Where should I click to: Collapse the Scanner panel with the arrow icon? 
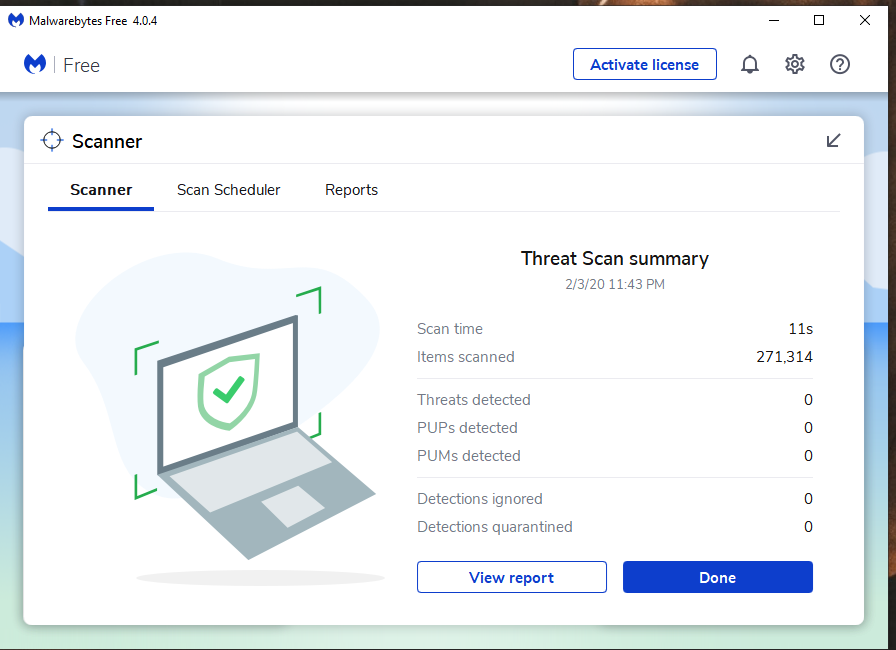(833, 141)
